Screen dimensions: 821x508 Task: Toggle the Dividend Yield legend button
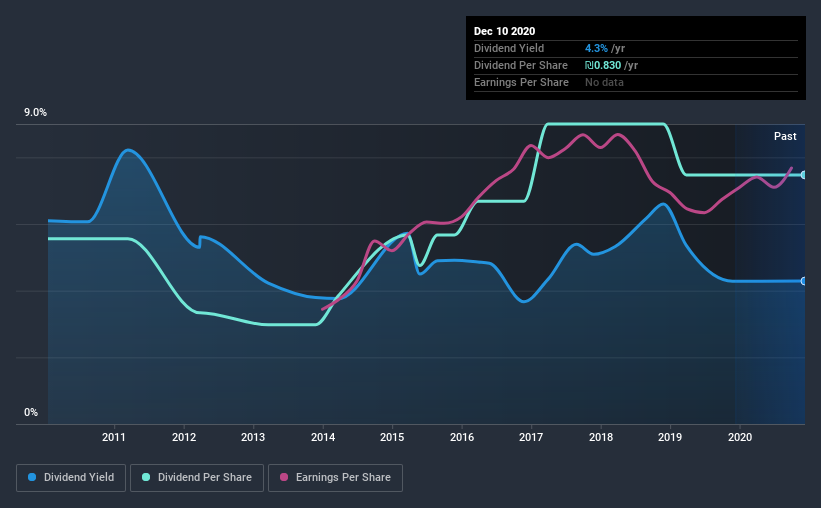(71, 478)
